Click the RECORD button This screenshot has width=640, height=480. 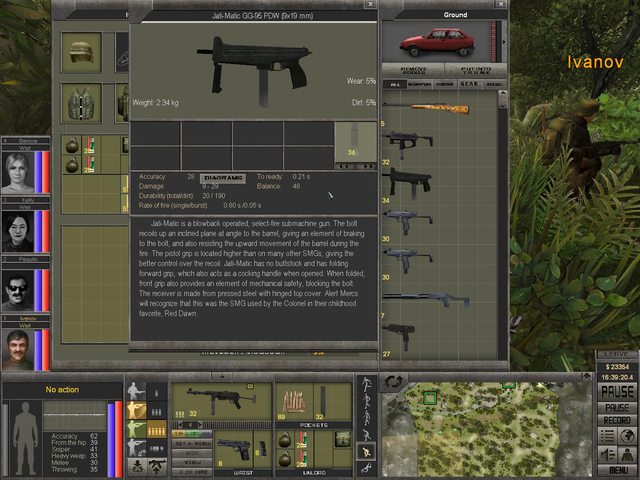617,420
